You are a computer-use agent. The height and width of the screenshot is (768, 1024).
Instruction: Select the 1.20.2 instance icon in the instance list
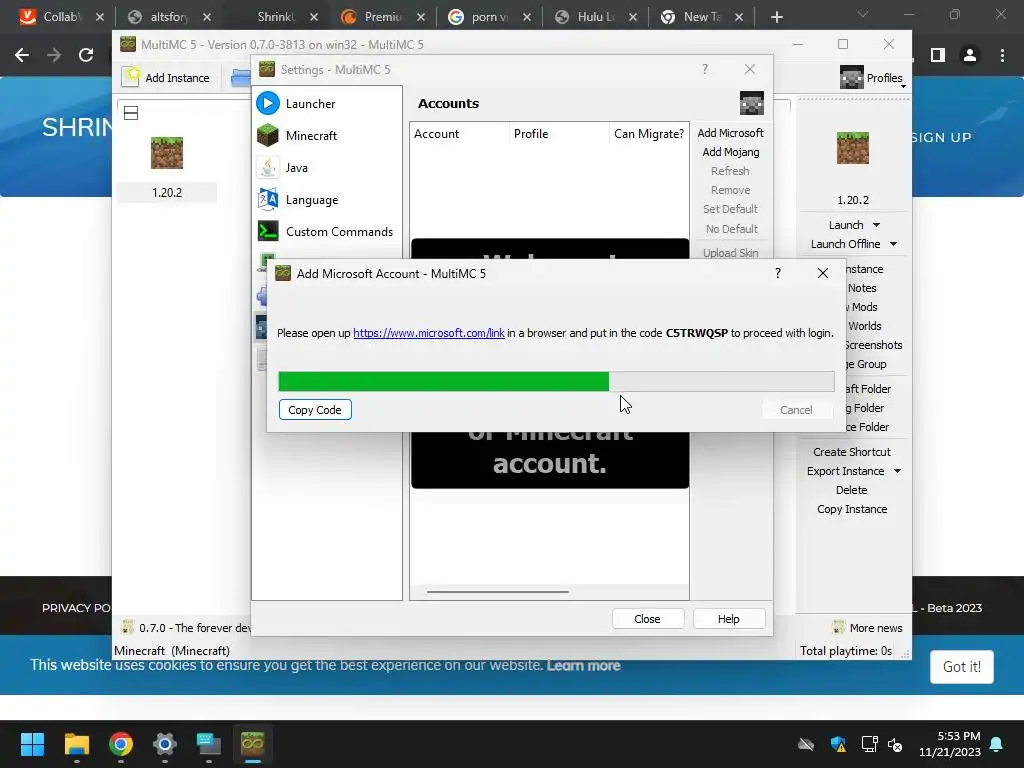[x=167, y=153]
